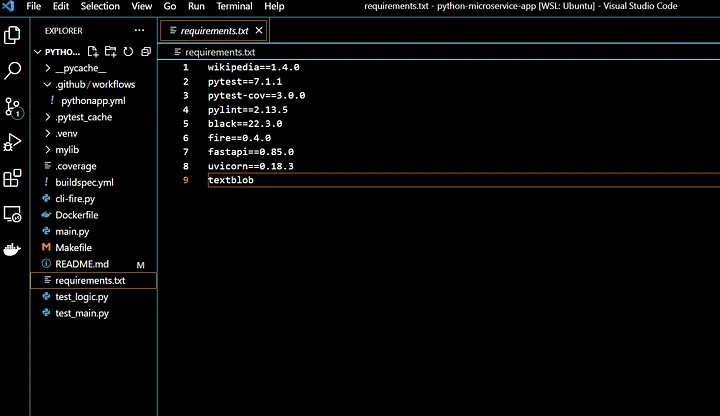Open the Run and Debug view
Viewport: 720px width, 416px height.
(x=12, y=142)
